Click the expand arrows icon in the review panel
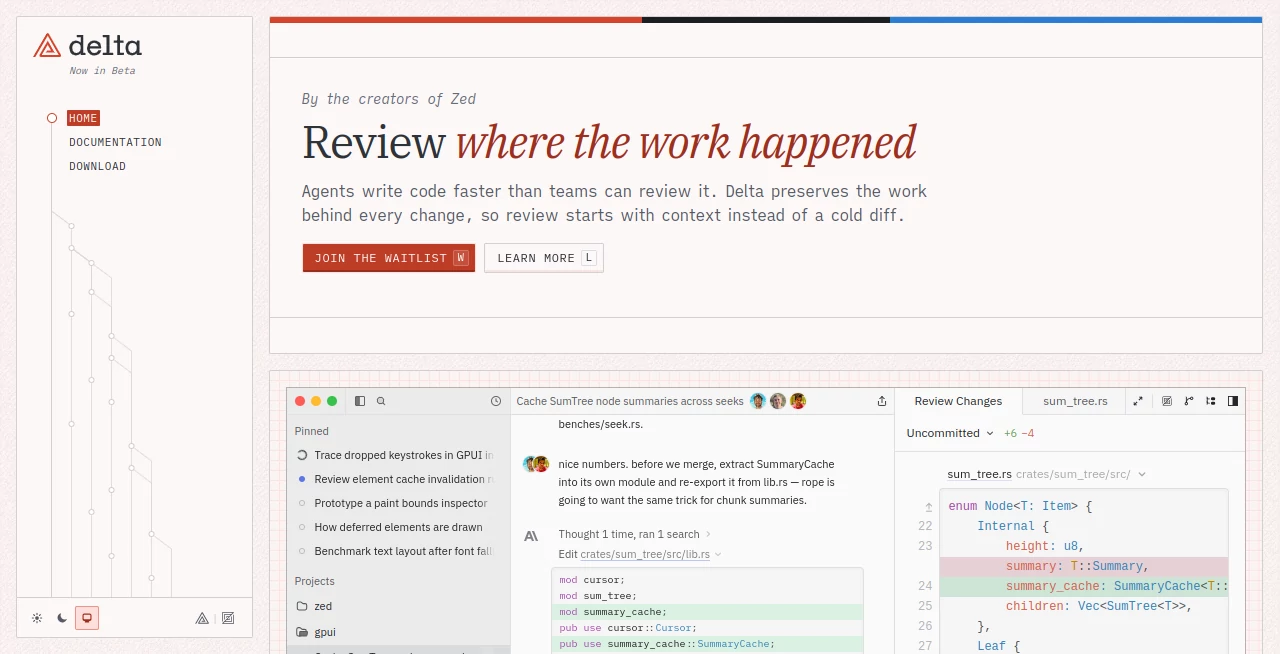Screen dimensions: 1280x654 click(1138, 401)
